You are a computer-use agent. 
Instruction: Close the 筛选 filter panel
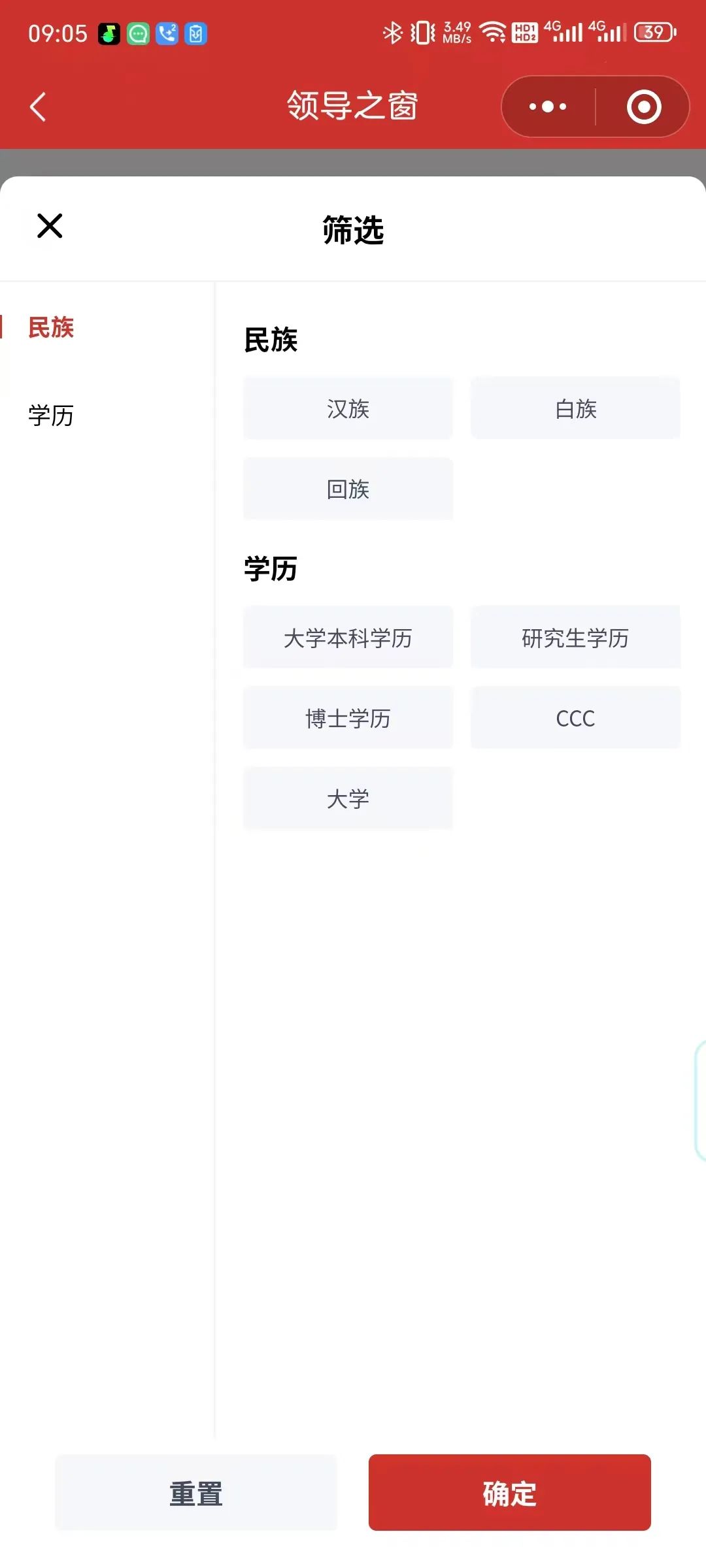point(50,226)
